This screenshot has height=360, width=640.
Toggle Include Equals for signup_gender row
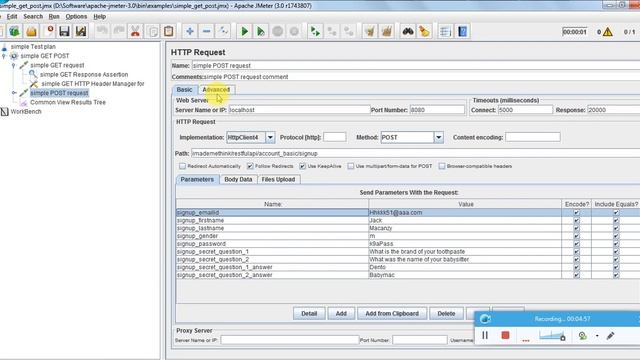(616, 236)
